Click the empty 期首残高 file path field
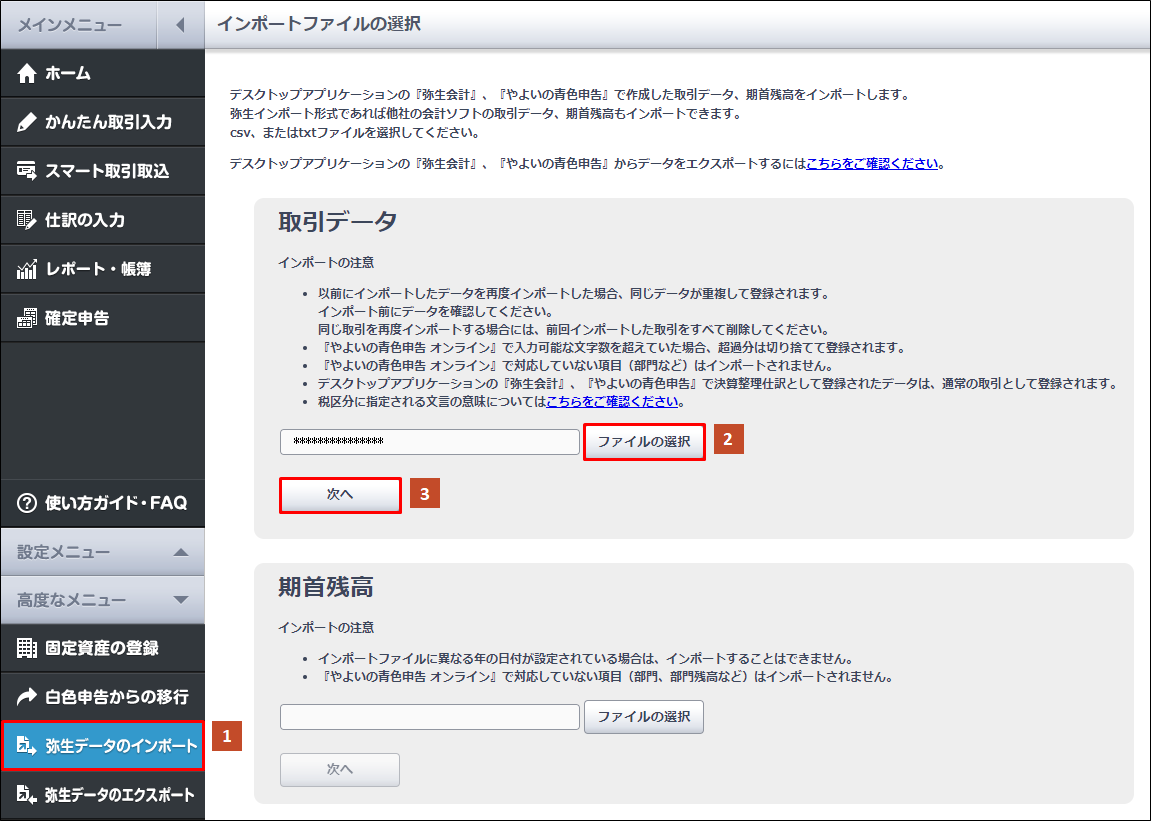The width and height of the screenshot is (1151, 821). pyautogui.click(x=429, y=717)
